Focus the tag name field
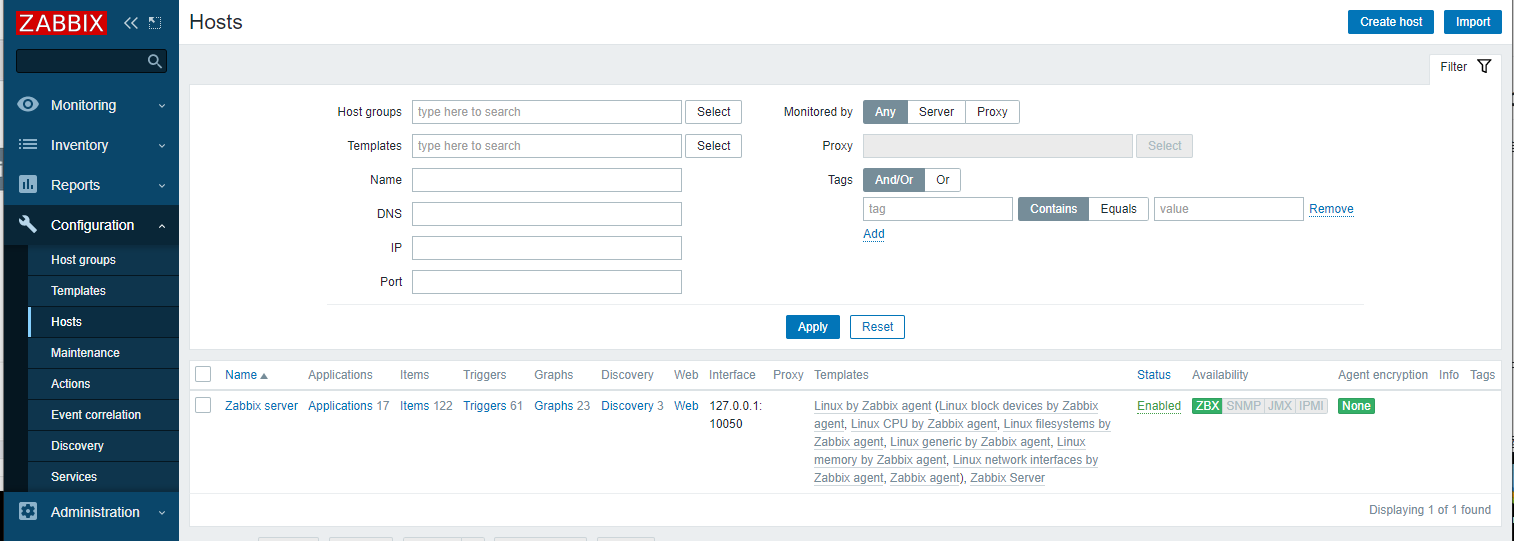Viewport: 1514px width, 541px height. click(938, 209)
